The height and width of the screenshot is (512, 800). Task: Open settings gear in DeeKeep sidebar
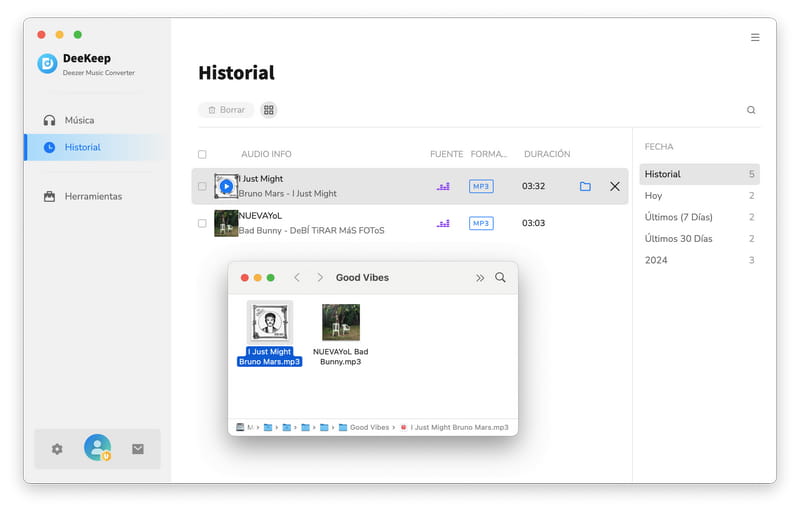(57, 449)
